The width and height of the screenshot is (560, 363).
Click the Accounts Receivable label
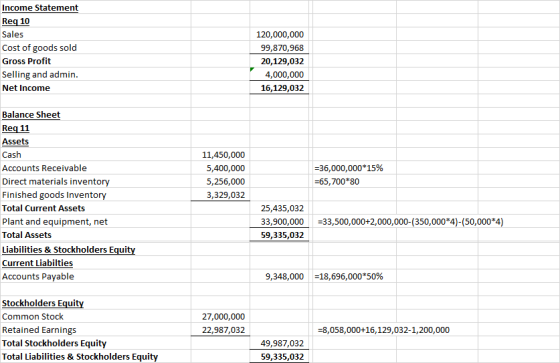[x=44, y=168]
